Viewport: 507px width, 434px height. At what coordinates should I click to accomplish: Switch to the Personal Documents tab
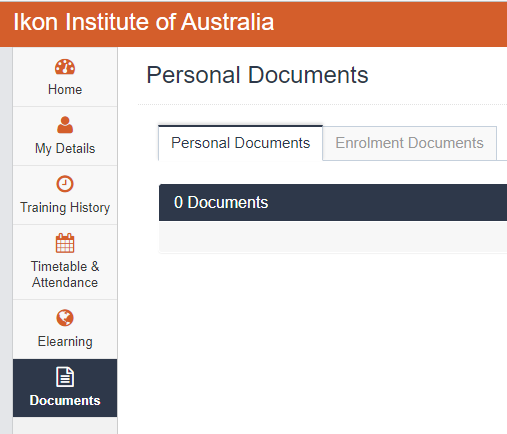click(x=240, y=143)
